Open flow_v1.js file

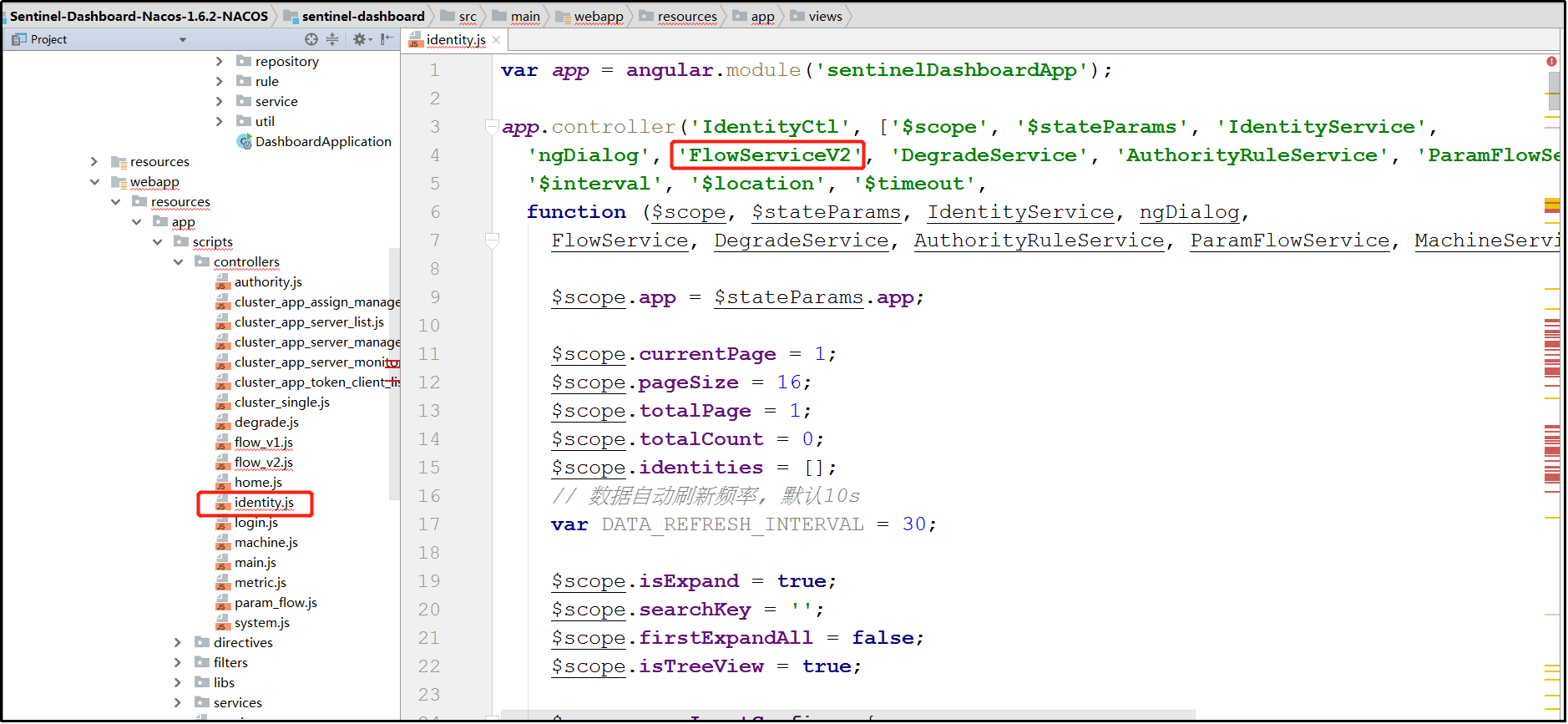(x=255, y=442)
